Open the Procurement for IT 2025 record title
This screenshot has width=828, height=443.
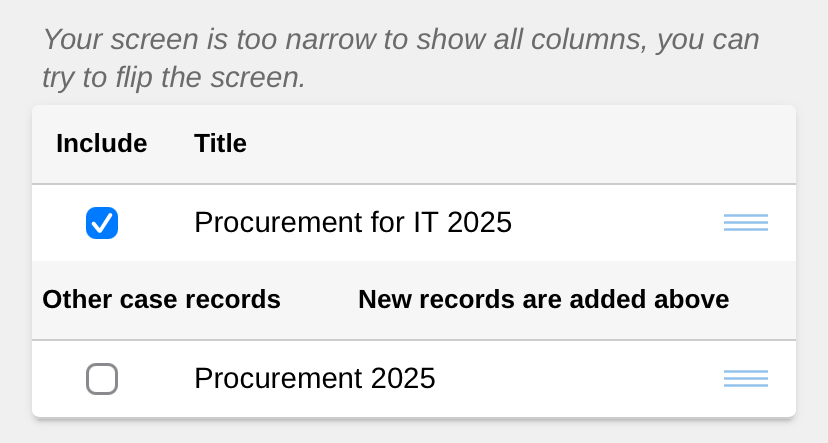click(x=352, y=222)
